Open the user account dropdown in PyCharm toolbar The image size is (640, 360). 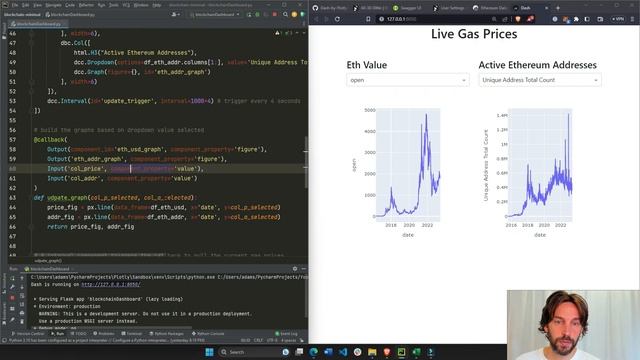coord(176,15)
